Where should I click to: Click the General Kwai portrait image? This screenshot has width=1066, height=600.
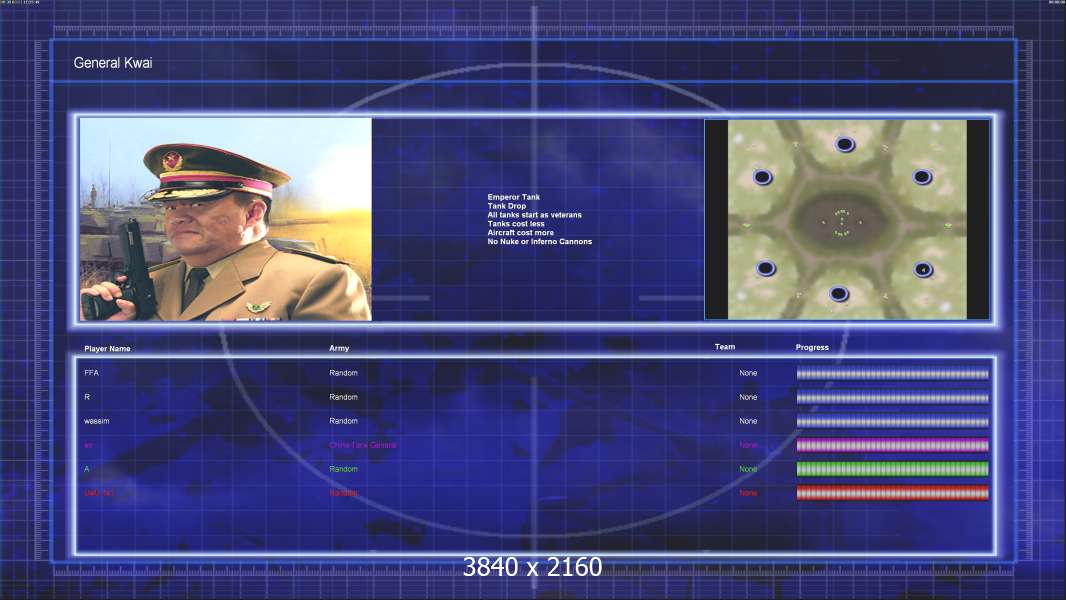coord(226,219)
